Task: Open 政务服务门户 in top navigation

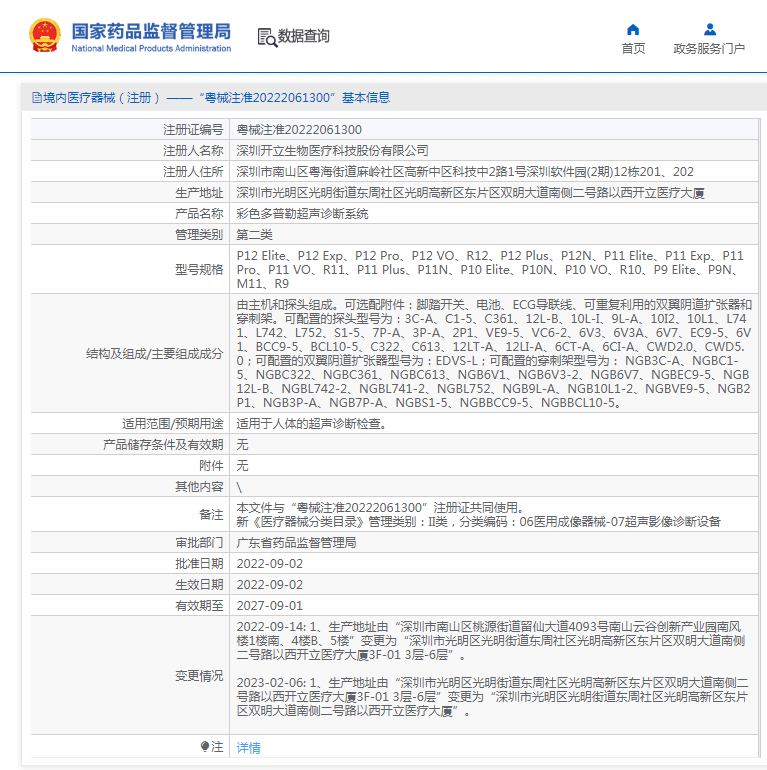Action: click(x=709, y=48)
